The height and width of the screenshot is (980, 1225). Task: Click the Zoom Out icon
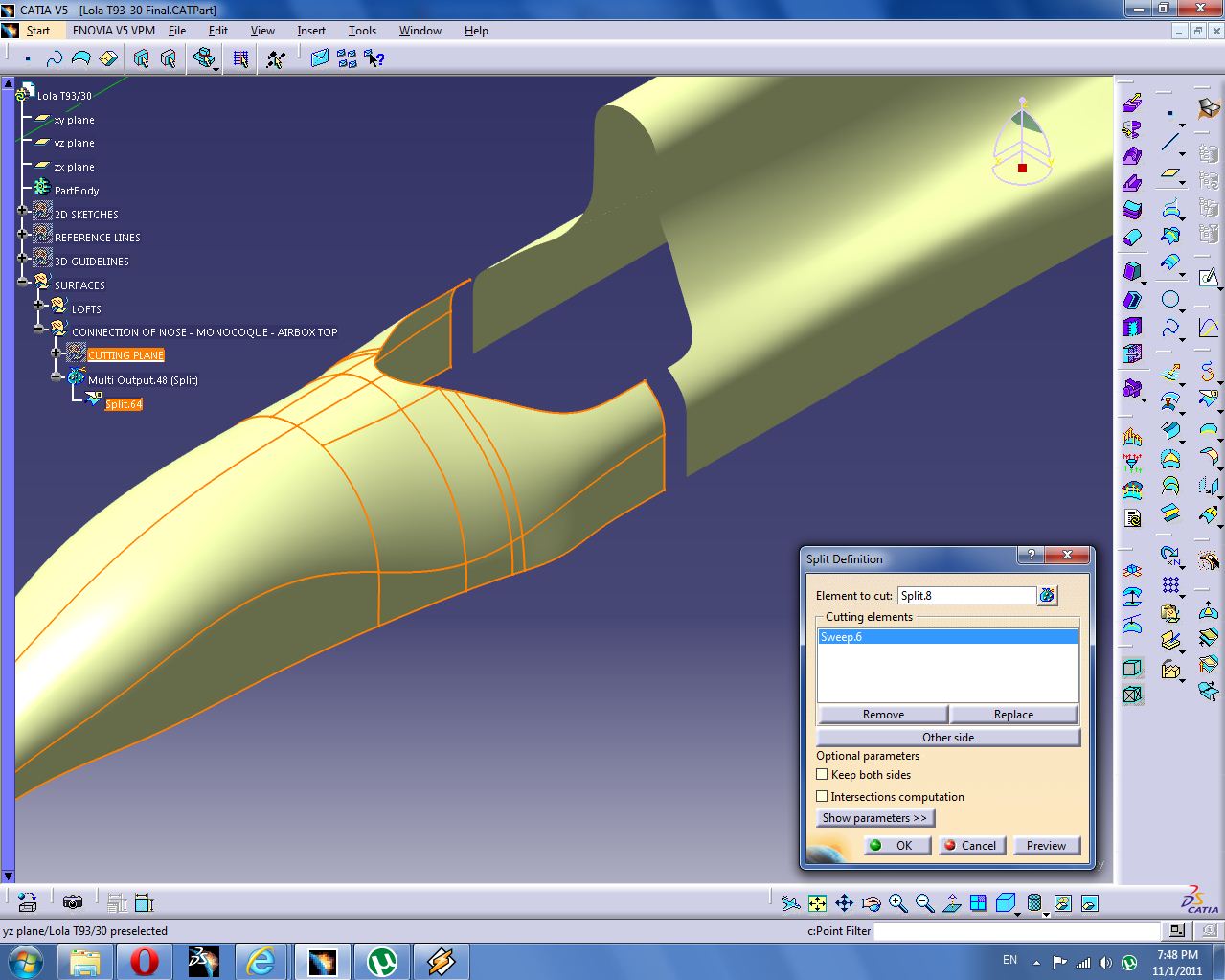click(924, 902)
